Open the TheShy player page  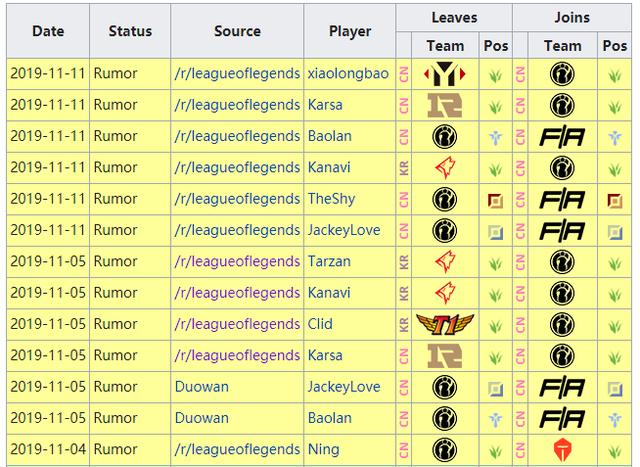[x=331, y=199]
